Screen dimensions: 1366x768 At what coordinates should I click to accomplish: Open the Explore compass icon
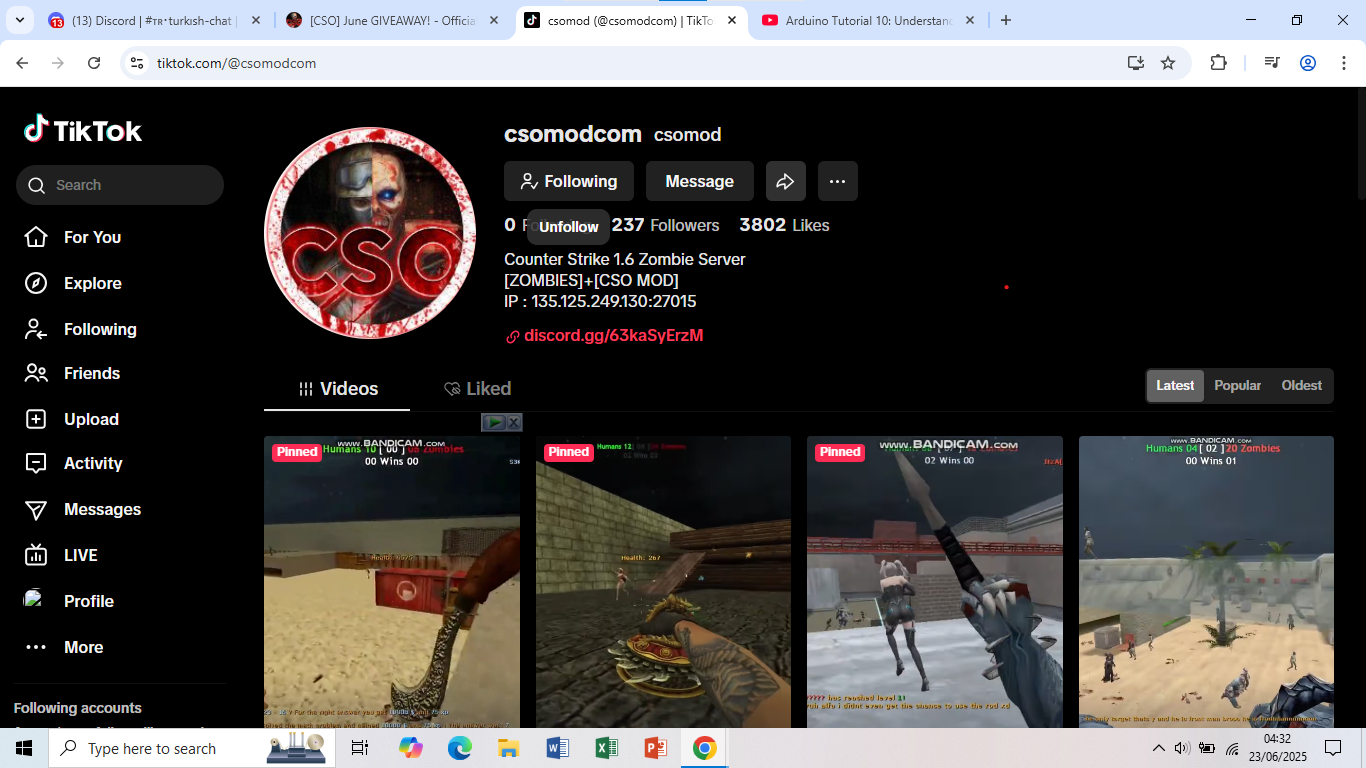(x=36, y=283)
